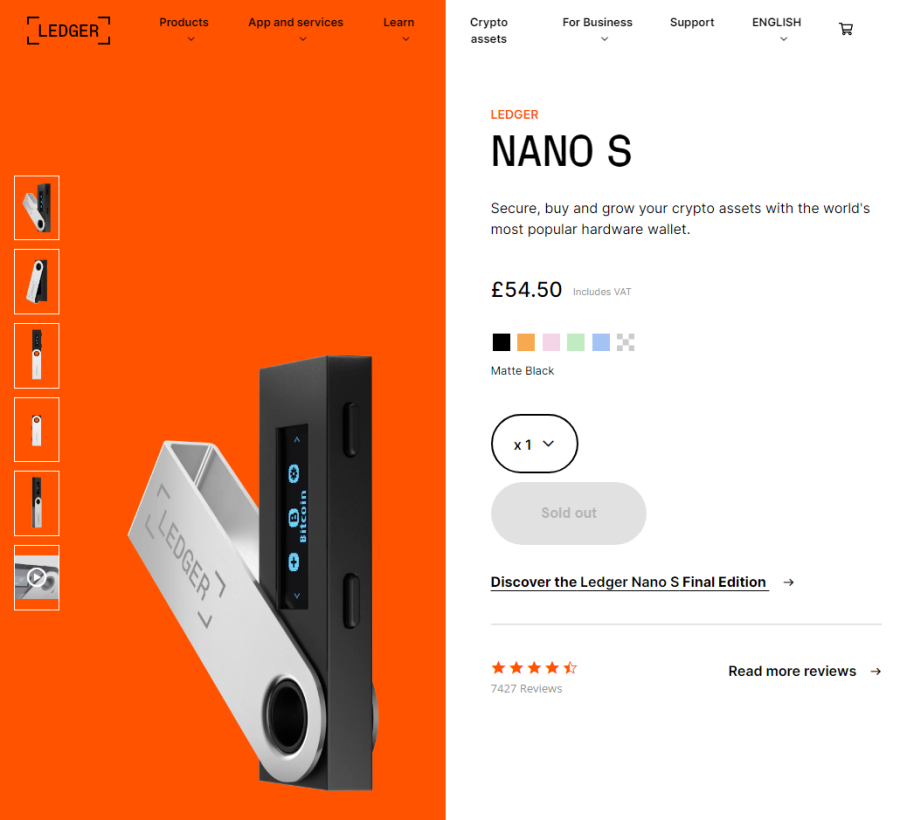
Task: Pick the pink color swatch
Action: [551, 342]
